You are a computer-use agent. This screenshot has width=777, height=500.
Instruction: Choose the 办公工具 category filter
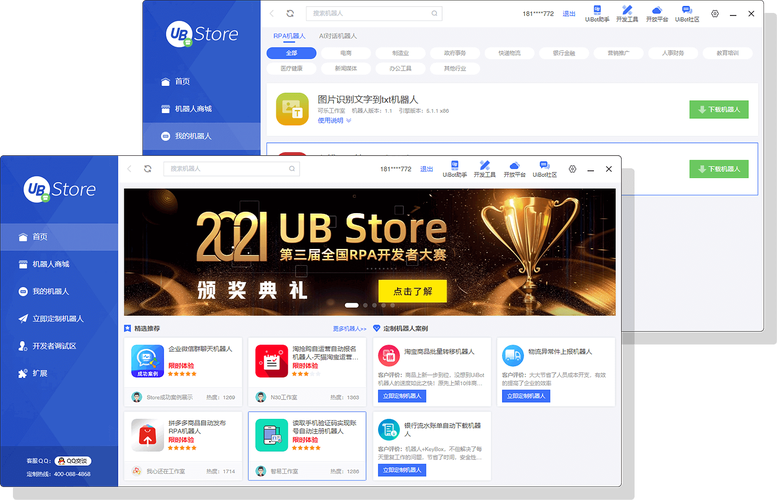click(400, 68)
